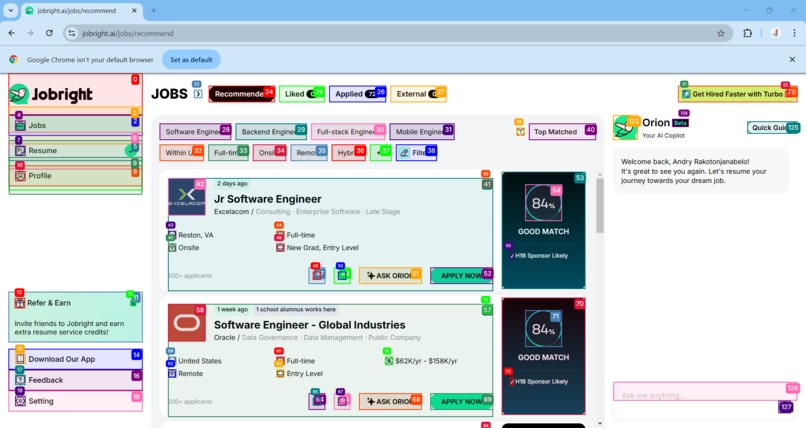Click APPLY NOW for Oracle Software Engineer
Screen dimensions: 806x428
click(461, 401)
